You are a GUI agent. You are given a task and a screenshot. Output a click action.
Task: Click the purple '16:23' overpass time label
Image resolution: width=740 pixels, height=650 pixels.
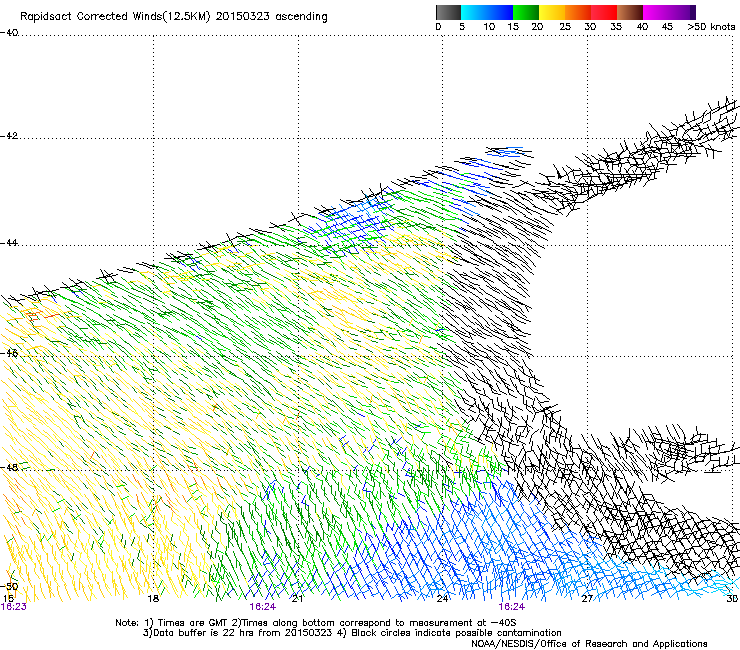coord(14,607)
